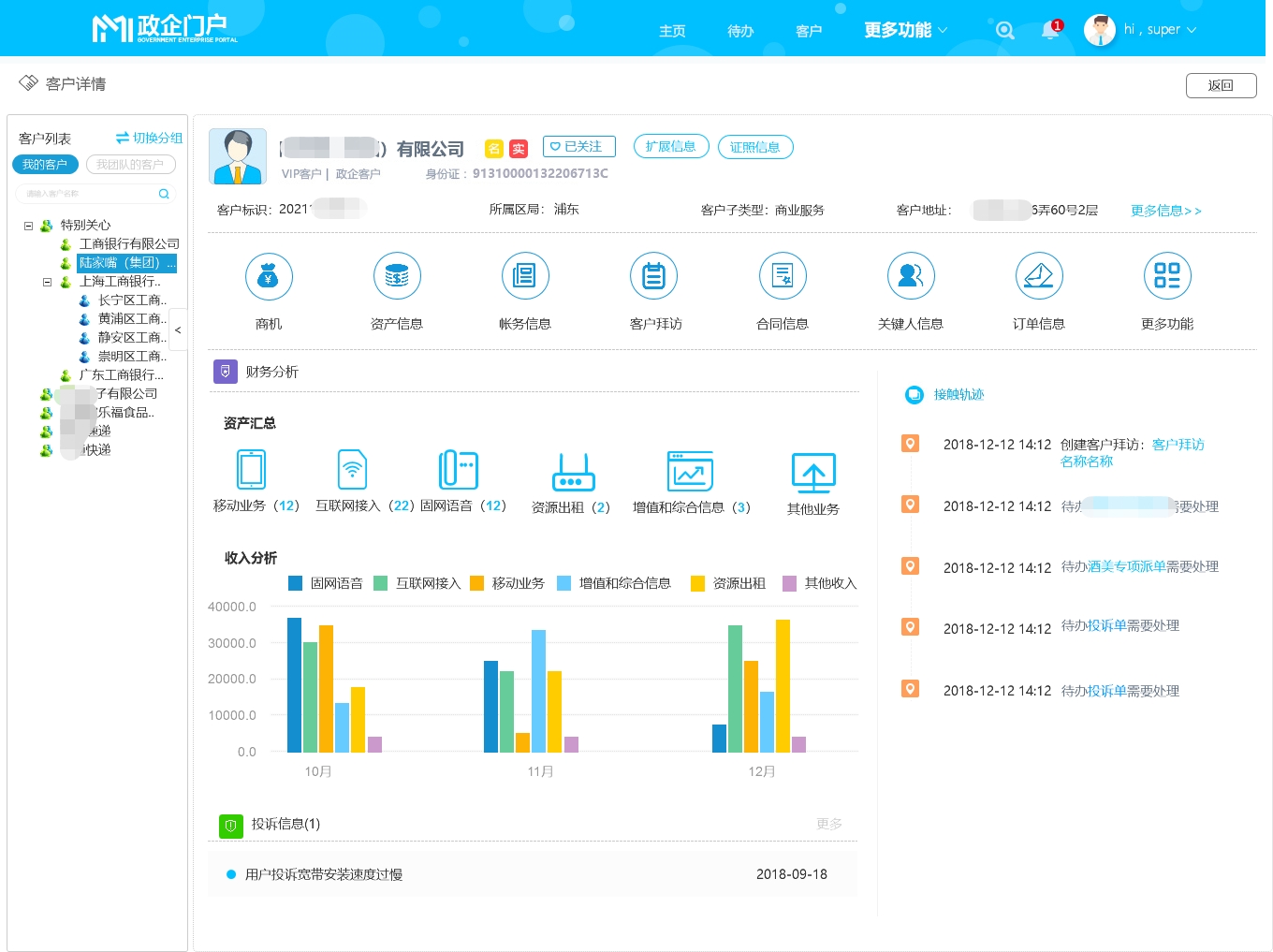Expand the 更多功能 navigation dropdown
The image size is (1273, 952).
tap(901, 29)
